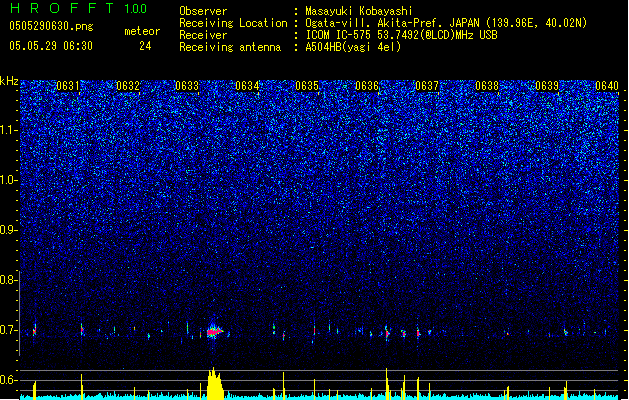Screen dimensions: 629x400
Task: Click the 0639 time marker
Action: coord(547,86)
